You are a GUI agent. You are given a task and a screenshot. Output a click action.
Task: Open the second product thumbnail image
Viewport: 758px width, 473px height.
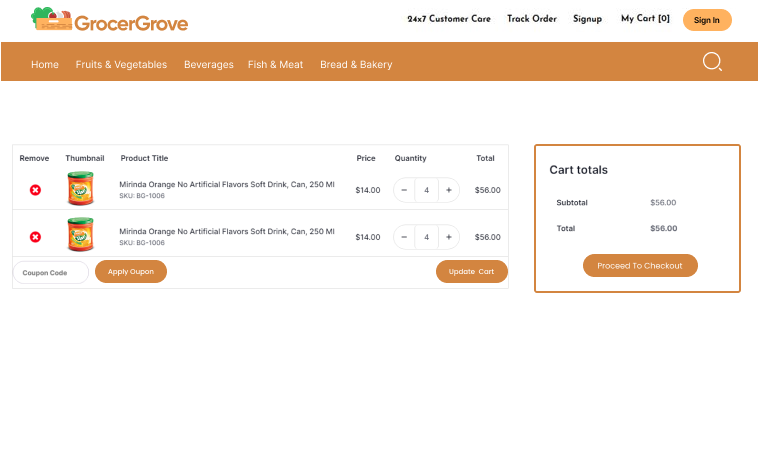click(x=80, y=235)
